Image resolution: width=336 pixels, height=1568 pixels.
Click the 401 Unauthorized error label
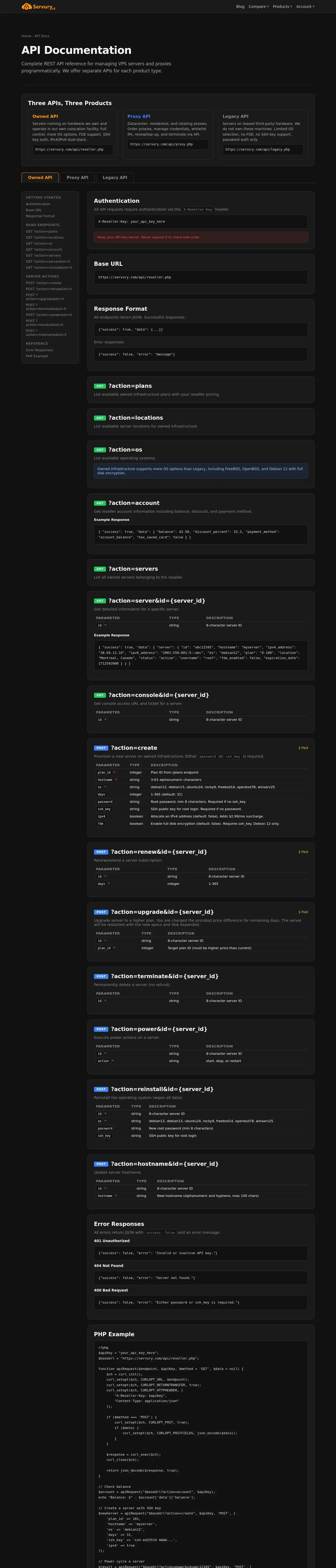pyautogui.click(x=111, y=1241)
